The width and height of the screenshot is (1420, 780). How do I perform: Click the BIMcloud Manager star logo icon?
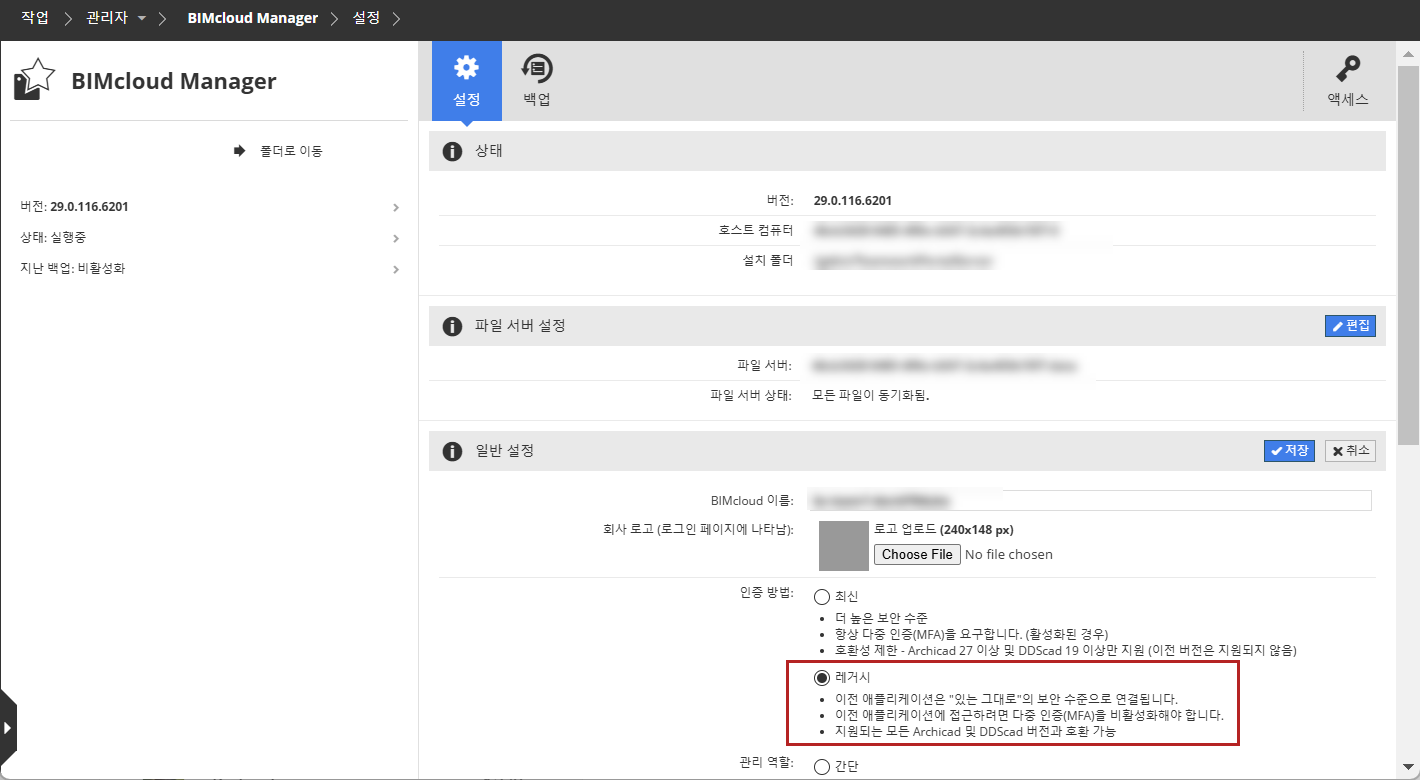point(34,79)
